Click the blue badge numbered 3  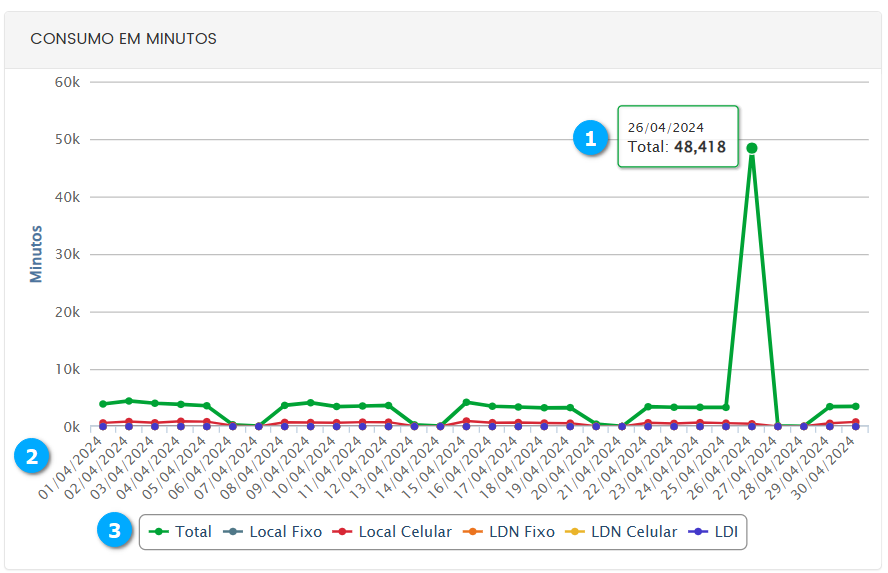[x=116, y=531]
